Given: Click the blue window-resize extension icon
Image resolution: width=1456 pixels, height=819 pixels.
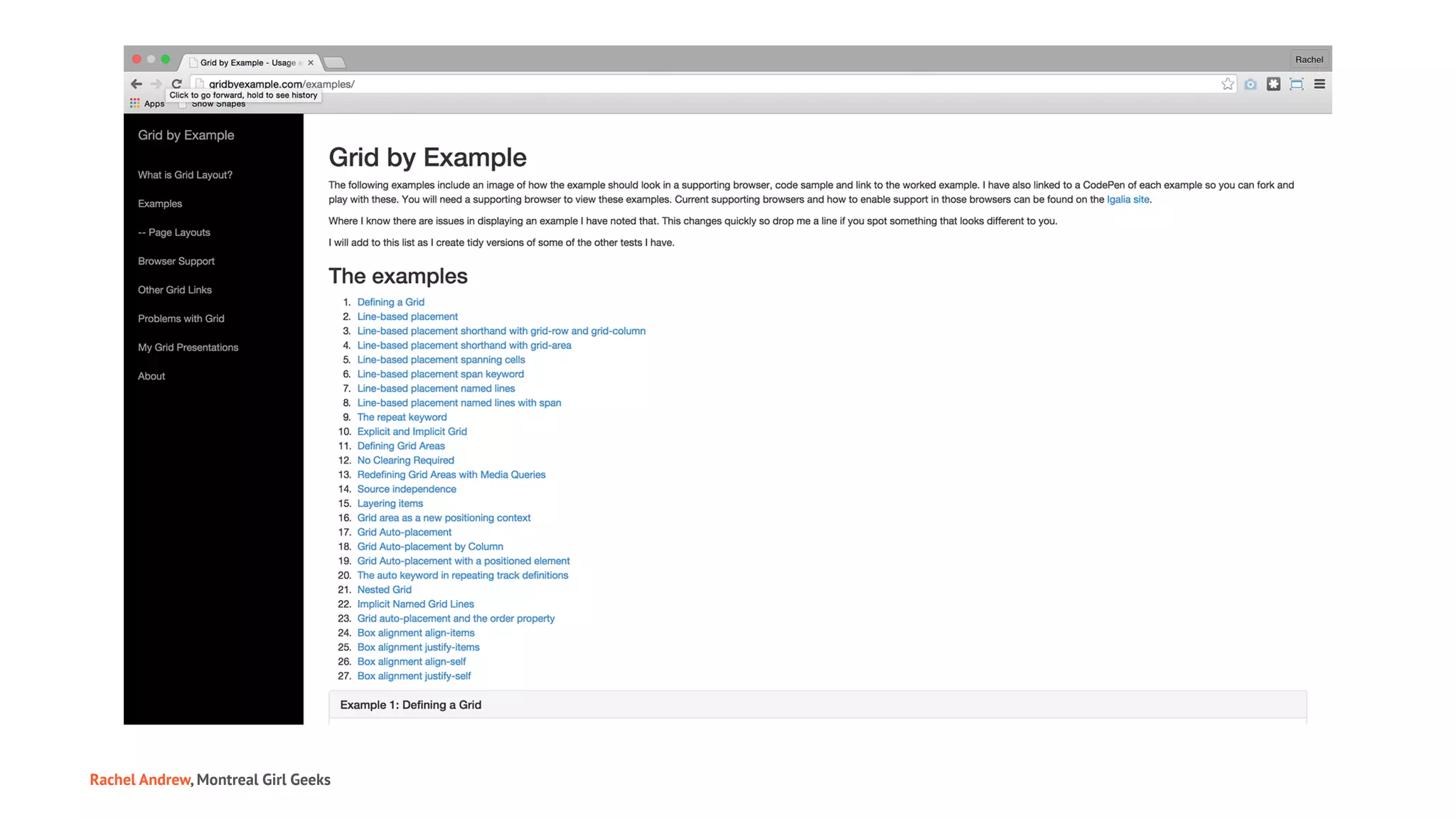Looking at the screenshot, I should coord(1296,84).
